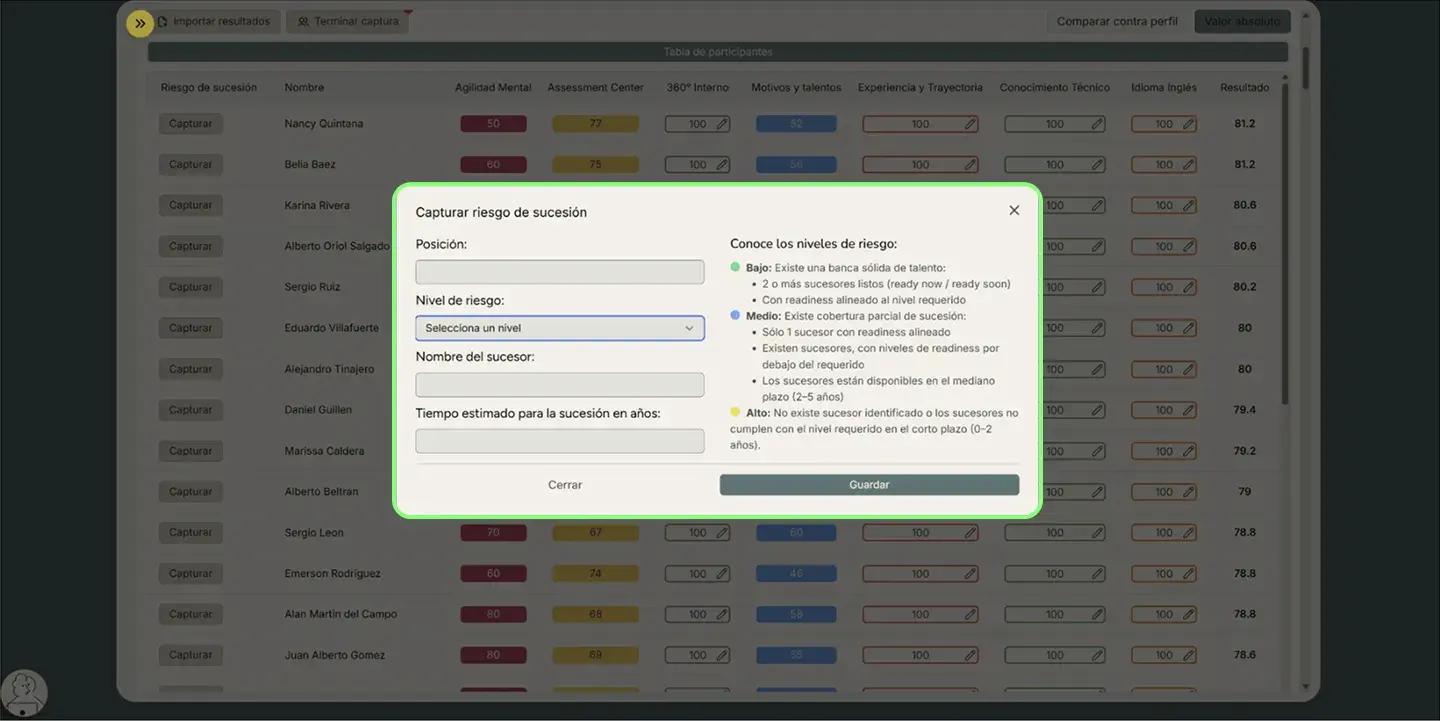Click Capturar for Daniel Guillen

(191, 410)
